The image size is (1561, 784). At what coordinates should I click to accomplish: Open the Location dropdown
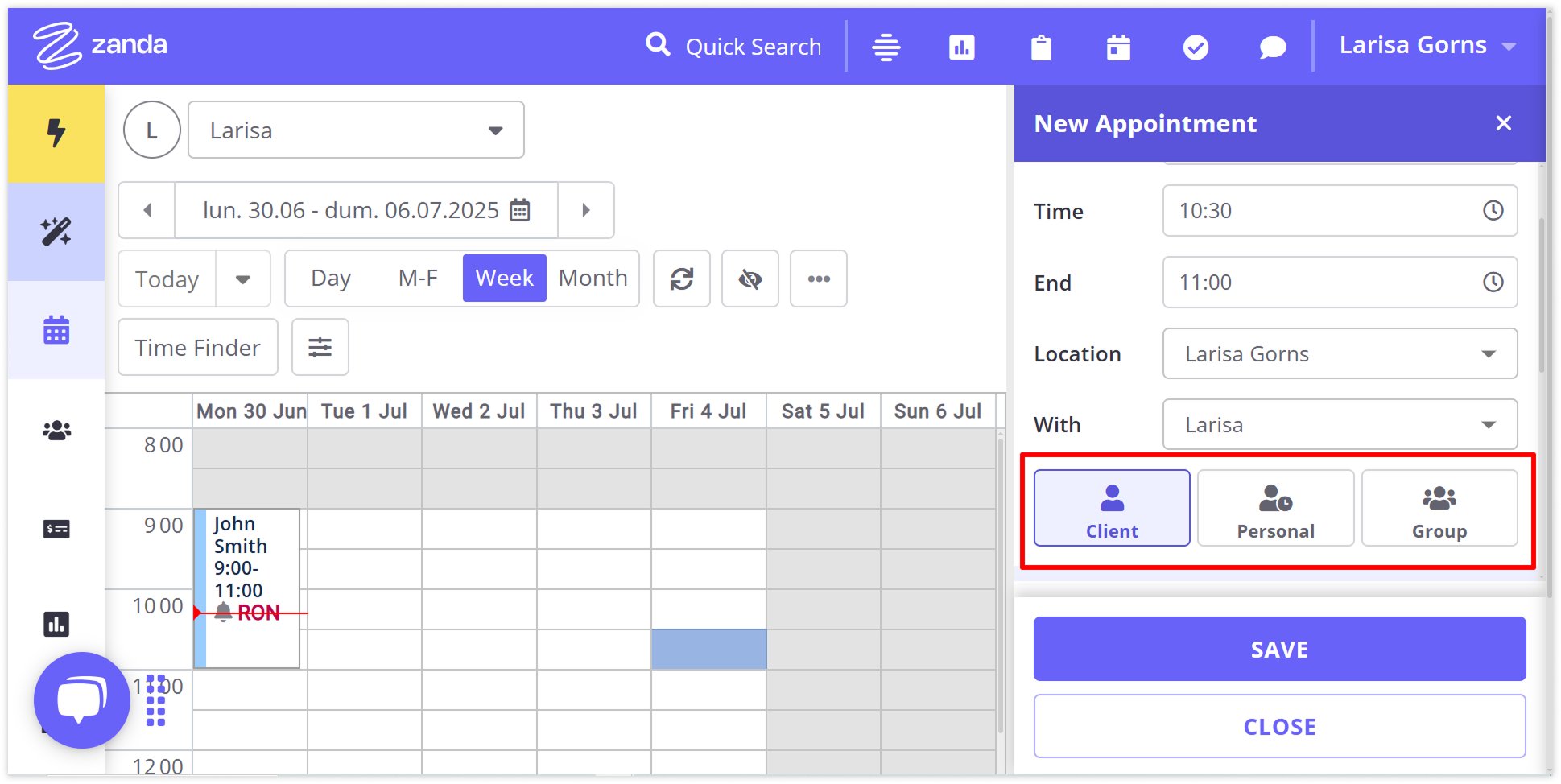click(x=1340, y=353)
